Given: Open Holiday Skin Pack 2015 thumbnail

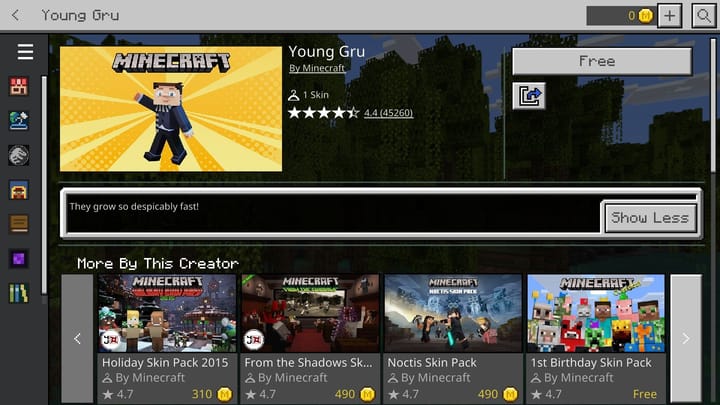Looking at the screenshot, I should click(167, 314).
